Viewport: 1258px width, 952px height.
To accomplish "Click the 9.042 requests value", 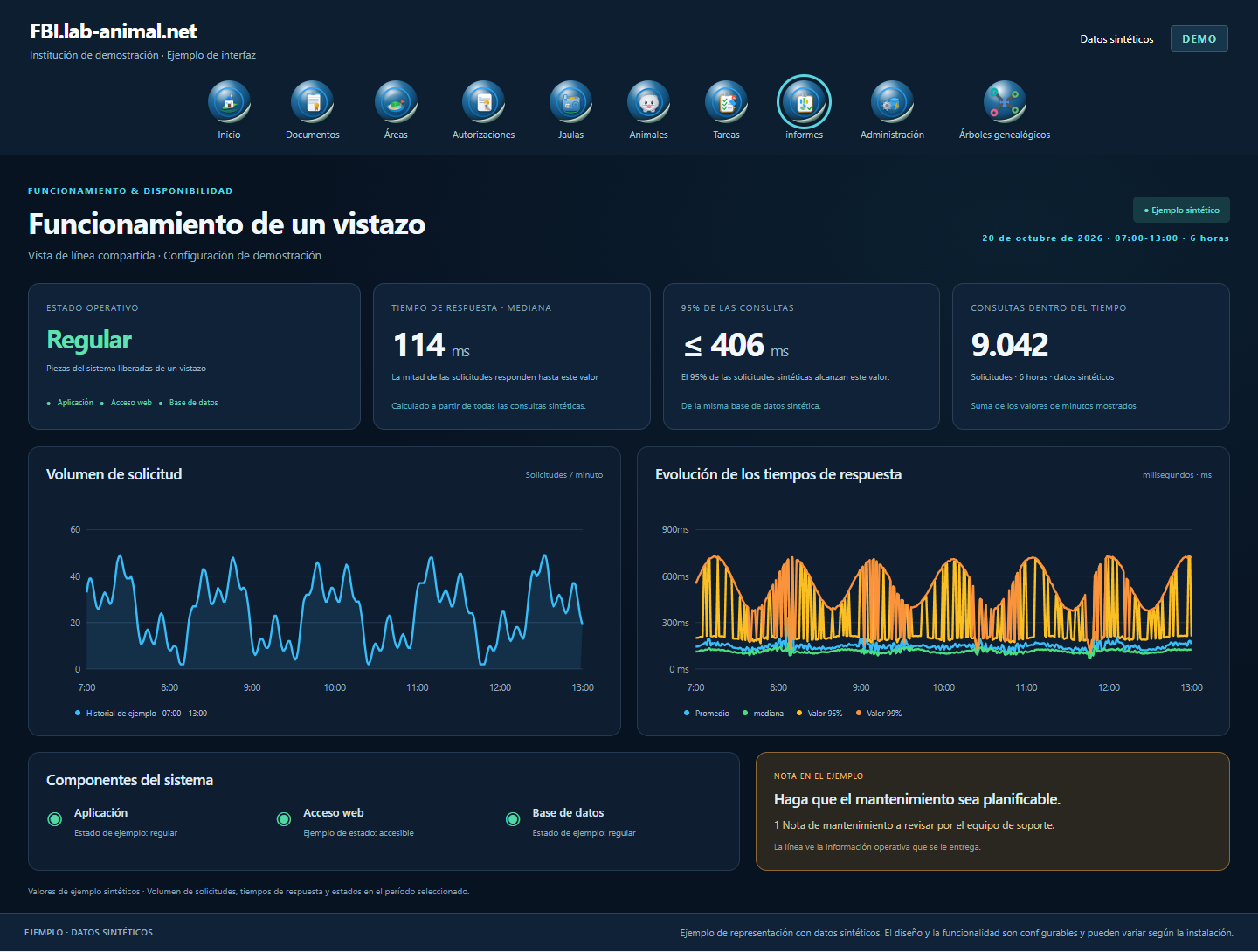I will (x=1009, y=345).
